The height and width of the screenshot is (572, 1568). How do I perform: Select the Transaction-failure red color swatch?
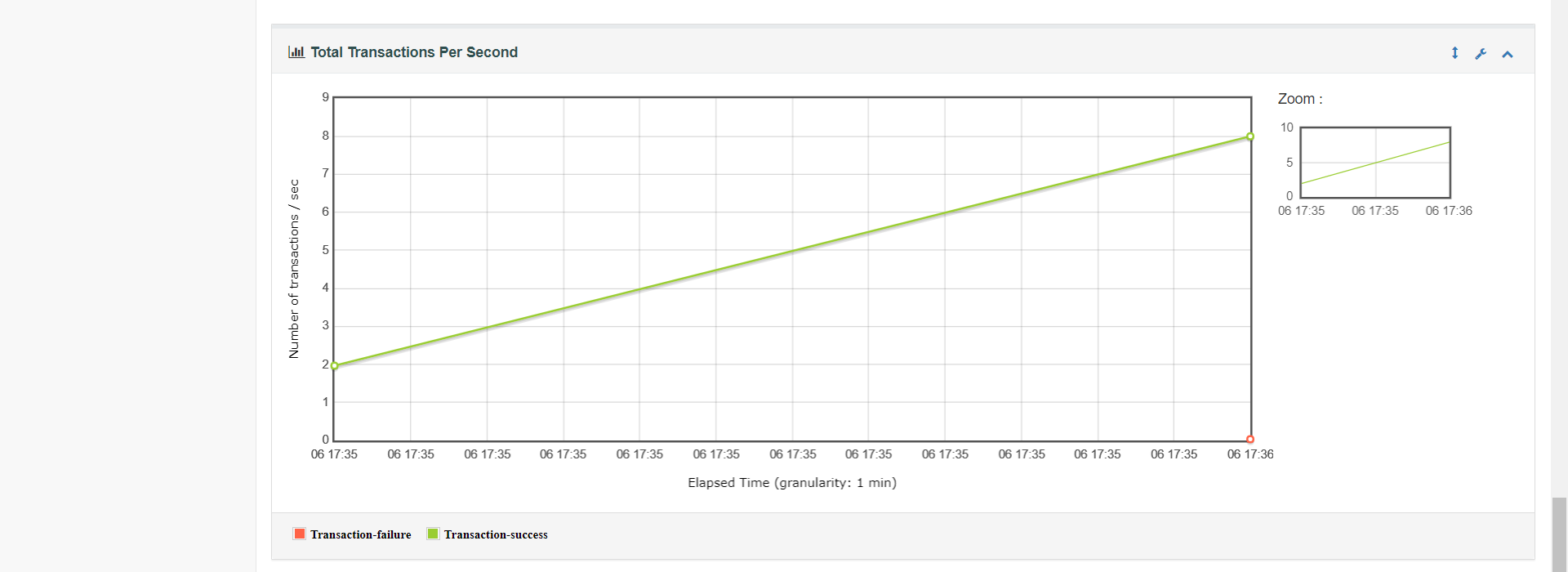(x=299, y=533)
